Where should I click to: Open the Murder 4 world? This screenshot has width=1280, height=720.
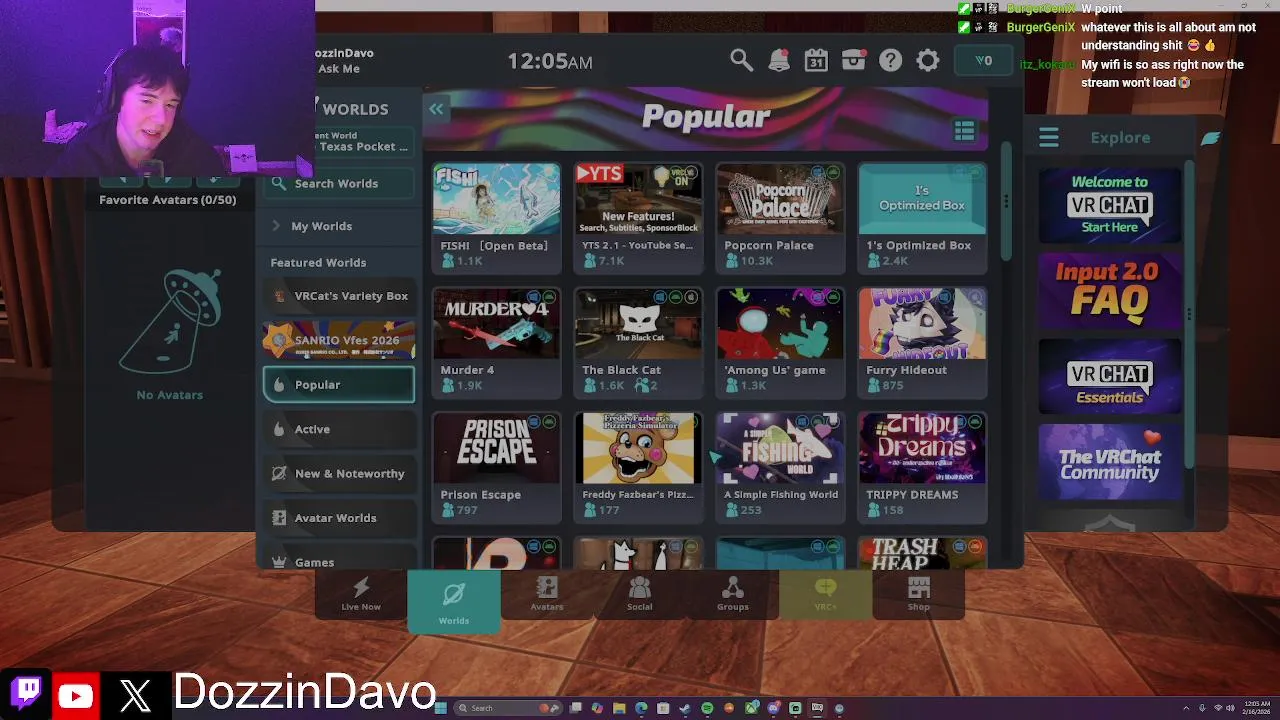pyautogui.click(x=497, y=342)
